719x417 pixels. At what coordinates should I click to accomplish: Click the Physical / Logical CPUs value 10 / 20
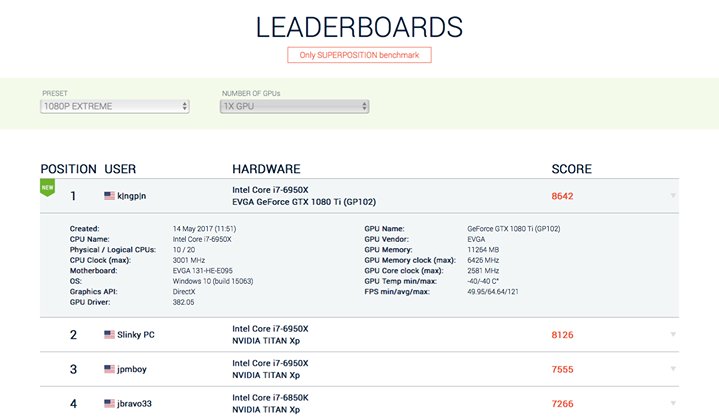184,250
